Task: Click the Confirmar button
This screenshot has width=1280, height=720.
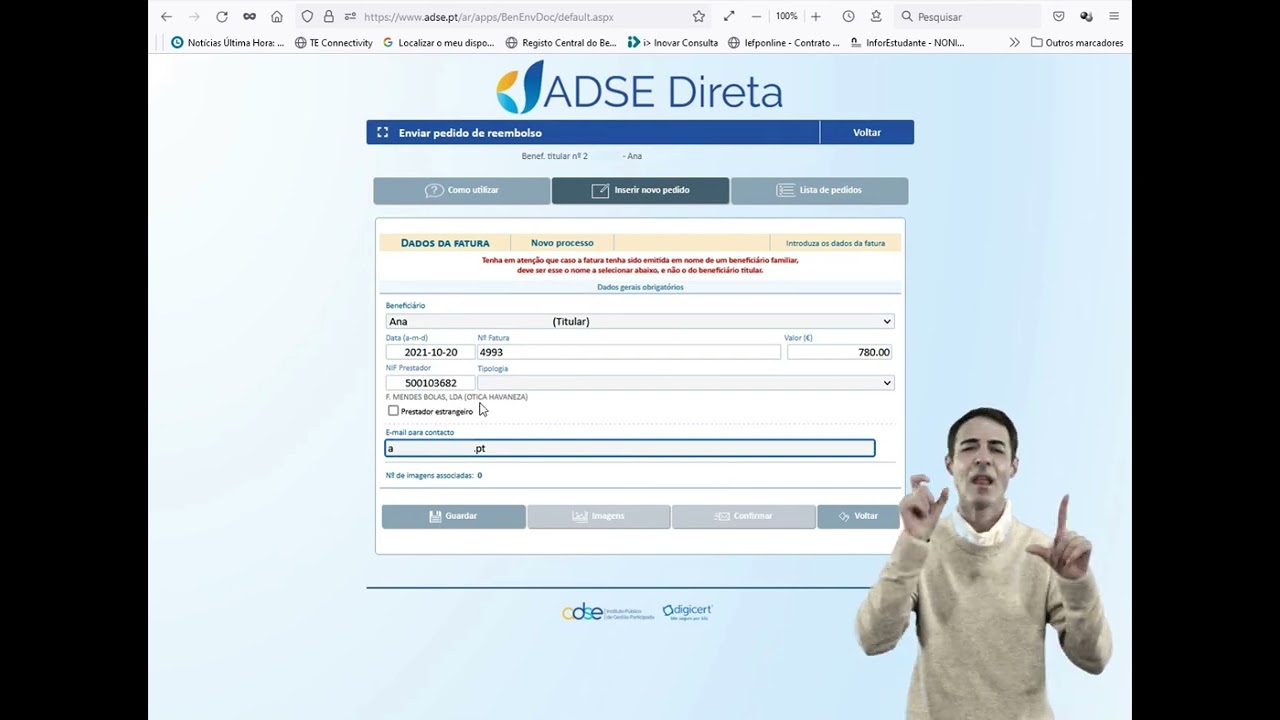Action: 743,516
